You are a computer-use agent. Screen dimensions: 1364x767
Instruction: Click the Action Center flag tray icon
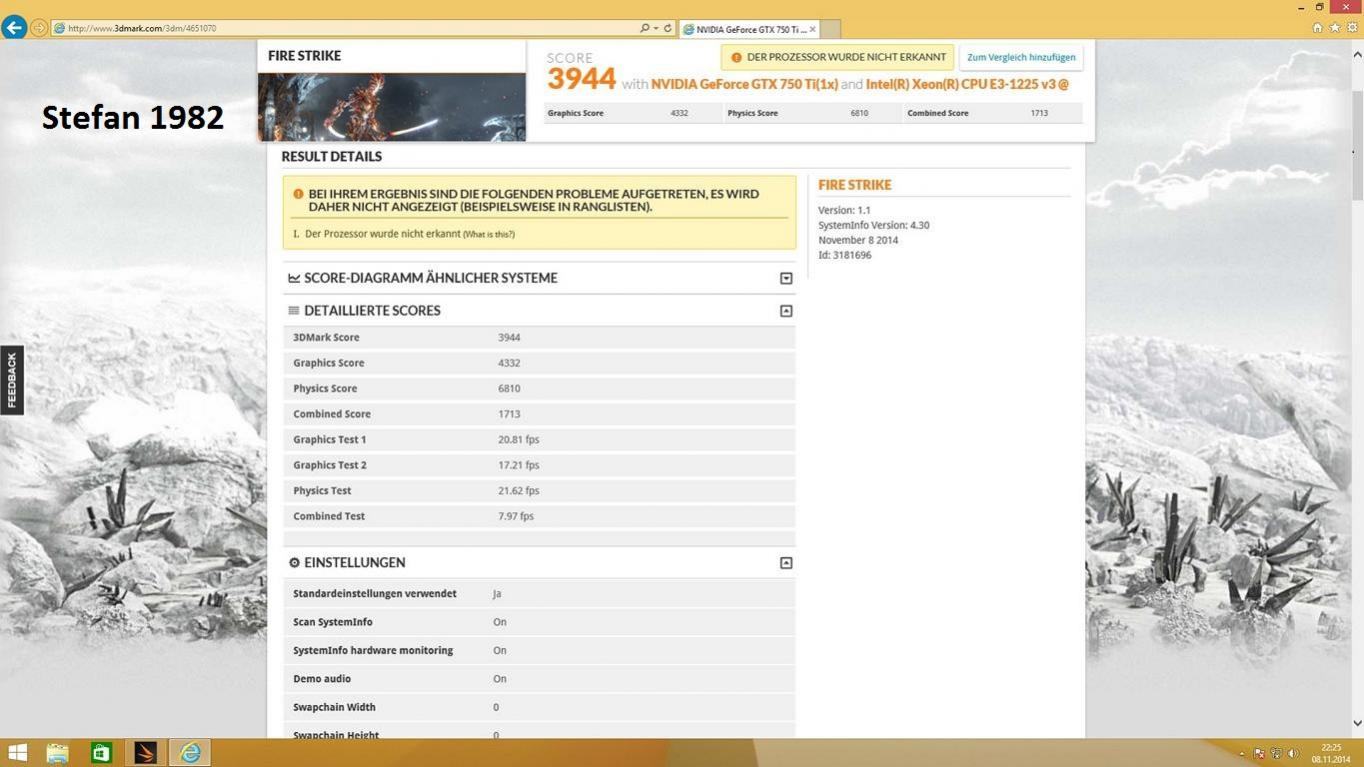pyautogui.click(x=1259, y=754)
